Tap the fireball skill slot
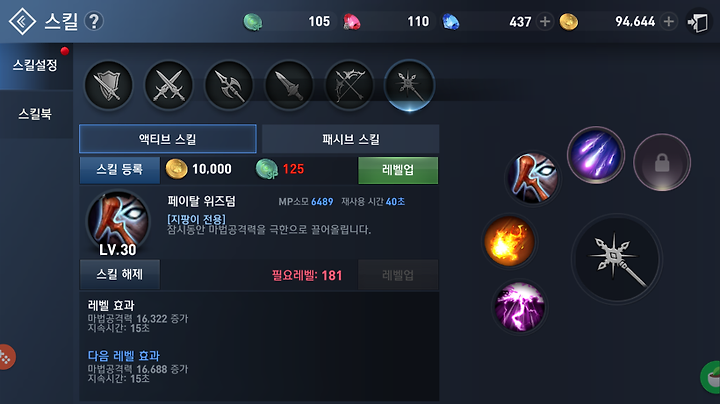Image resolution: width=720 pixels, height=404 pixels. pos(509,241)
